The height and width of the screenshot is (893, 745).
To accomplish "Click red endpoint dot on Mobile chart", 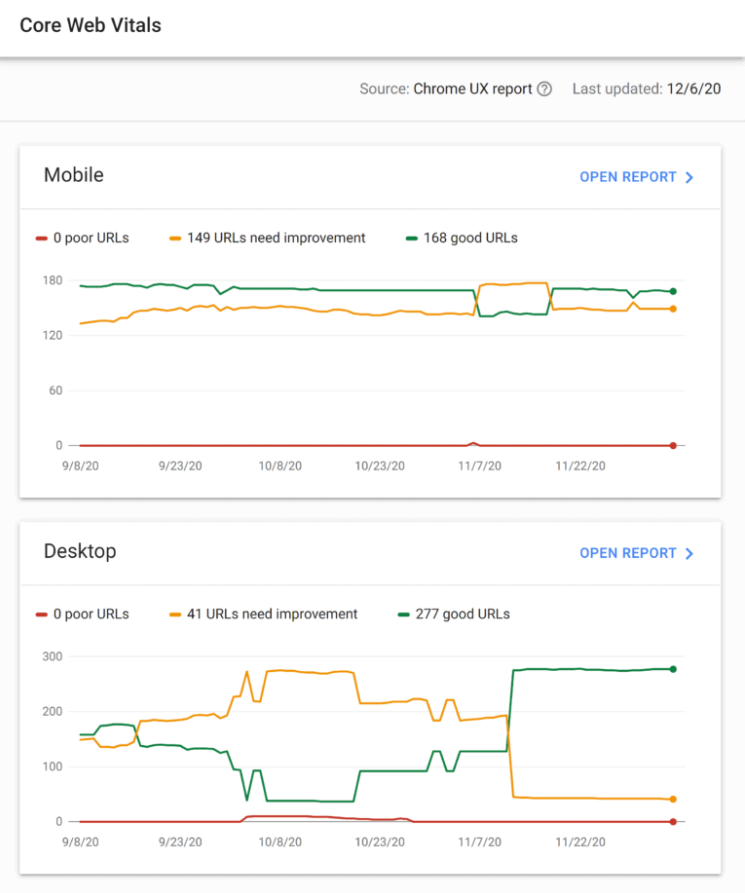I will [x=673, y=445].
